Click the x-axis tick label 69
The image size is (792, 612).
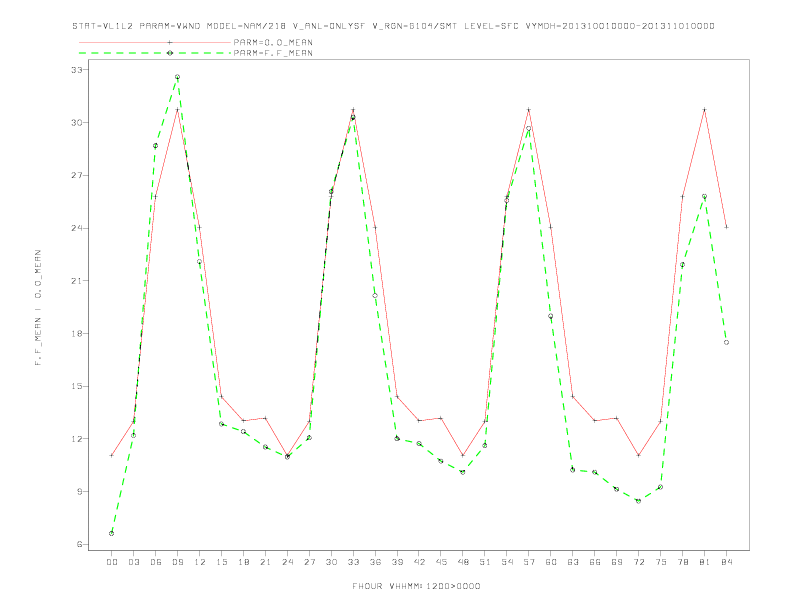coord(617,562)
